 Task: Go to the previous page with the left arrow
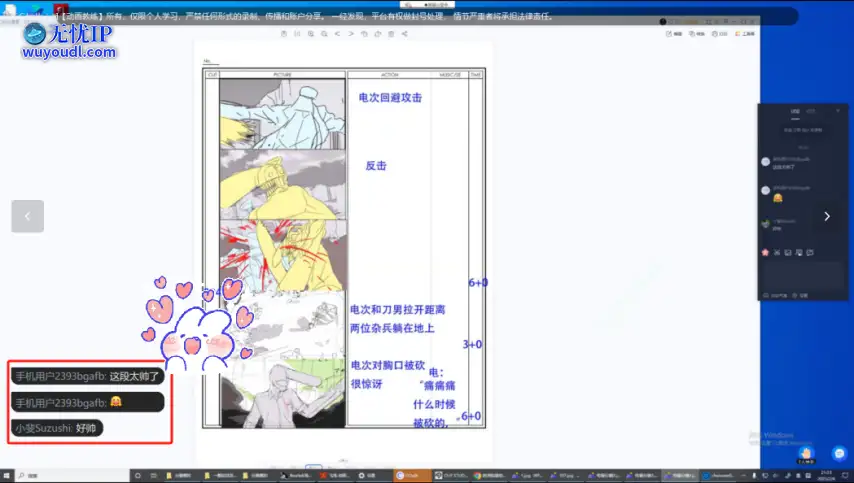point(27,216)
